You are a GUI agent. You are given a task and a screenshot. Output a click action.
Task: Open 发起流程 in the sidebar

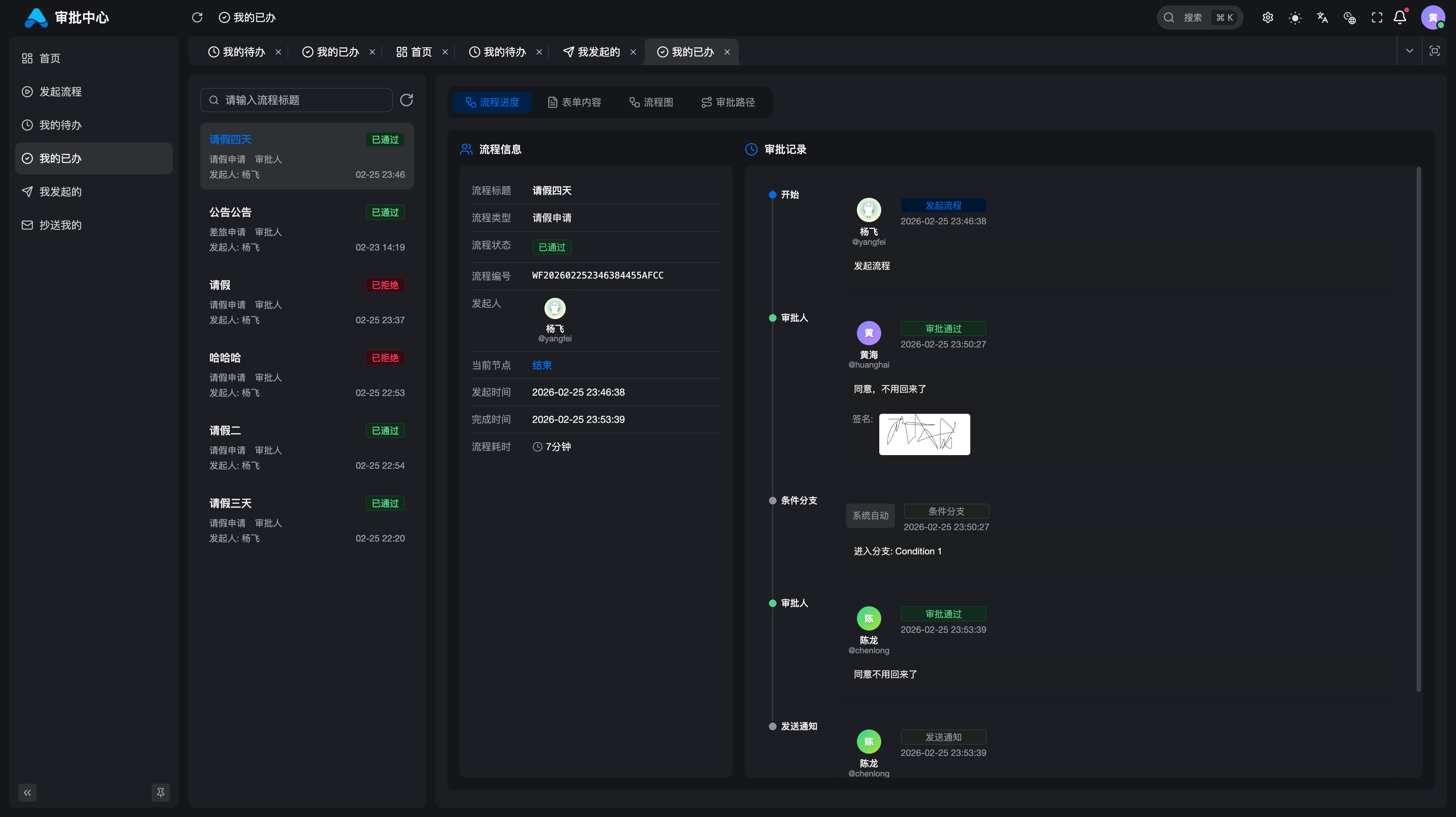coord(61,92)
